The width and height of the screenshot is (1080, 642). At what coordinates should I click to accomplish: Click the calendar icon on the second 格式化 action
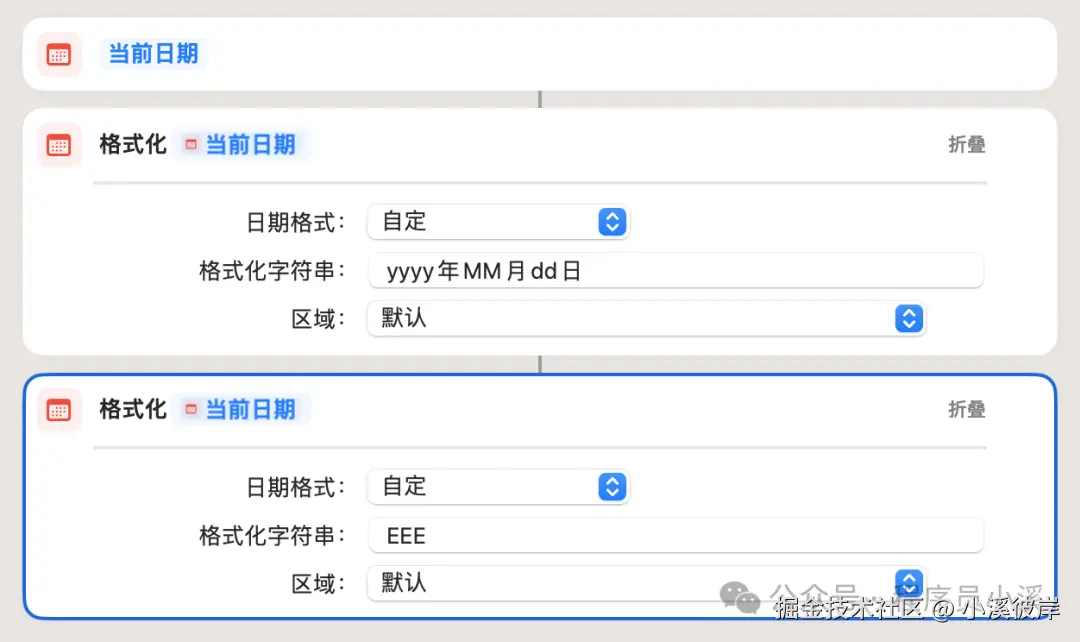pyautogui.click(x=59, y=410)
